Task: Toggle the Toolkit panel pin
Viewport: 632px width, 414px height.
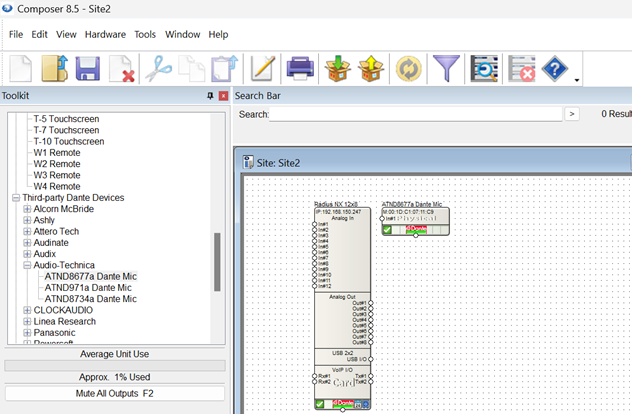Action: [x=210, y=96]
